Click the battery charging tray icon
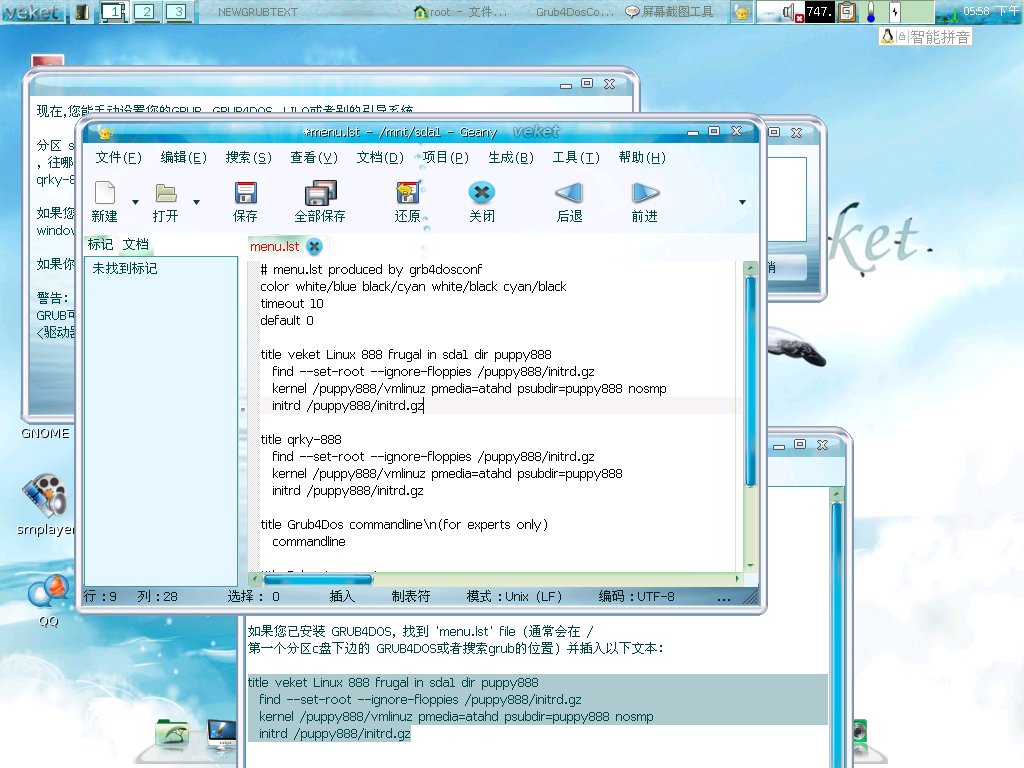Viewport: 1024px width, 768px height. 895,12
